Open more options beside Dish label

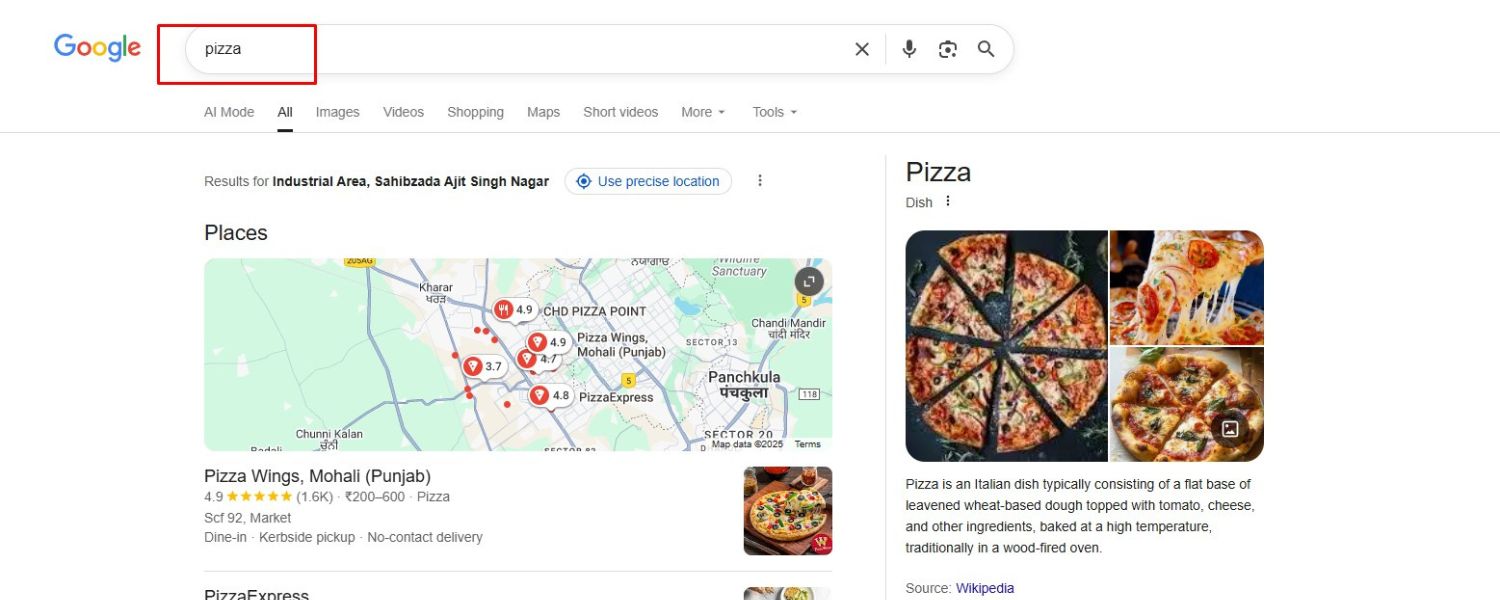tap(948, 202)
